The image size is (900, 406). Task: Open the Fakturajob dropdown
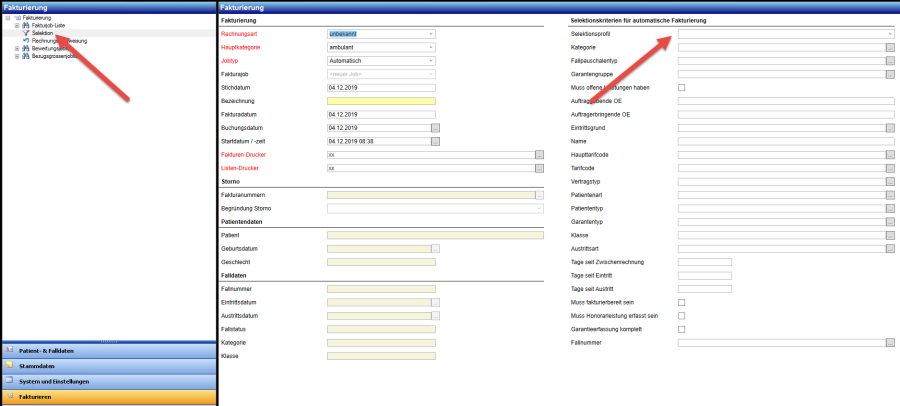click(430, 74)
